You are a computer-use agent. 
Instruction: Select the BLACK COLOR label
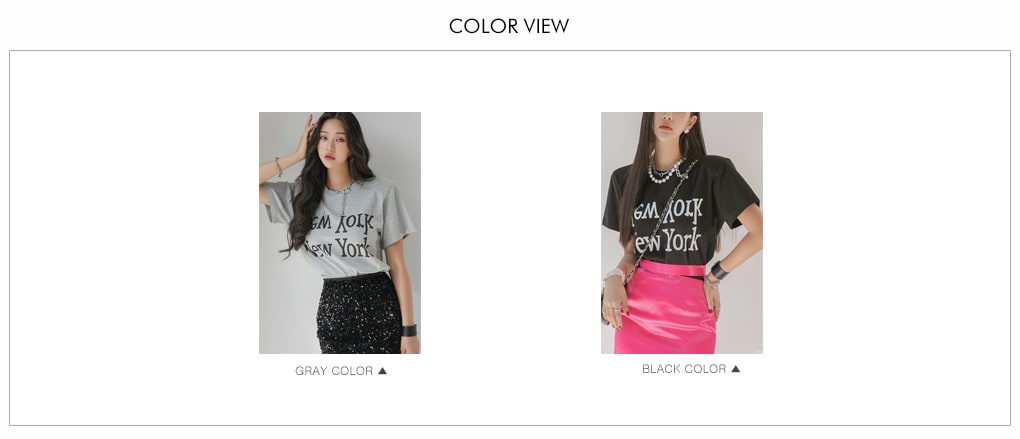point(684,369)
